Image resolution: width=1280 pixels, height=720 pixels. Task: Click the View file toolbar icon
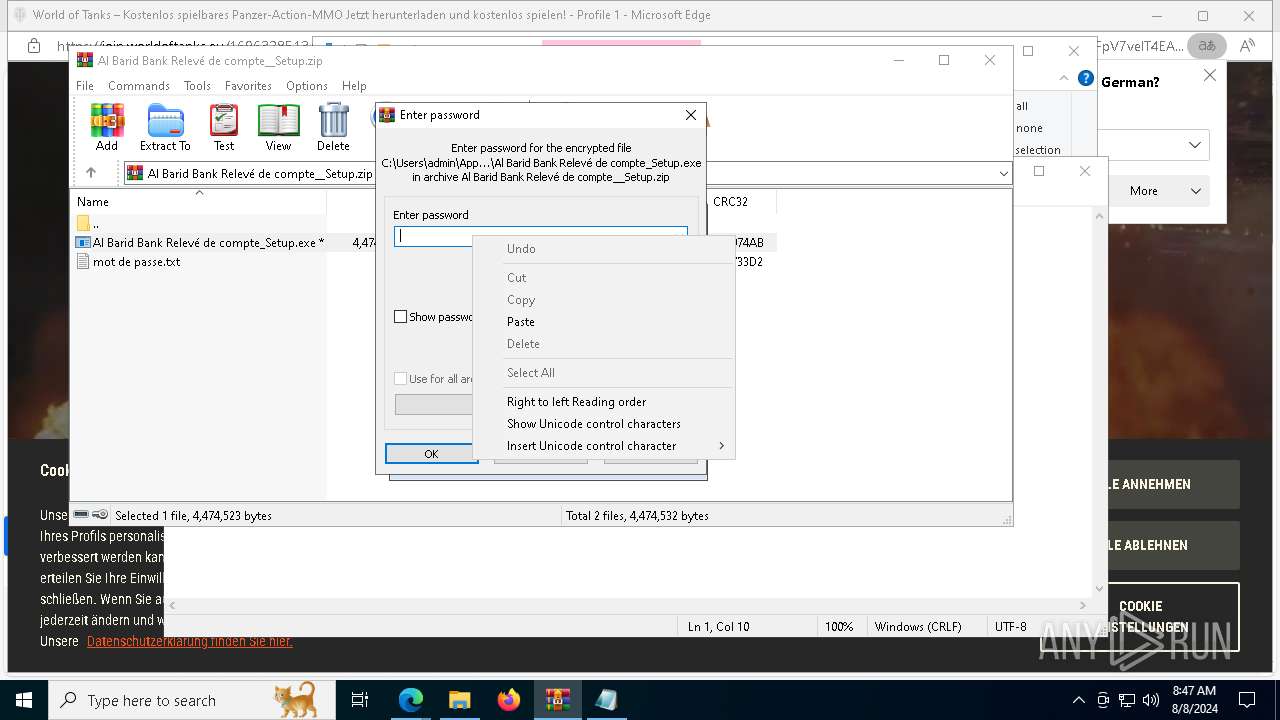[278, 127]
